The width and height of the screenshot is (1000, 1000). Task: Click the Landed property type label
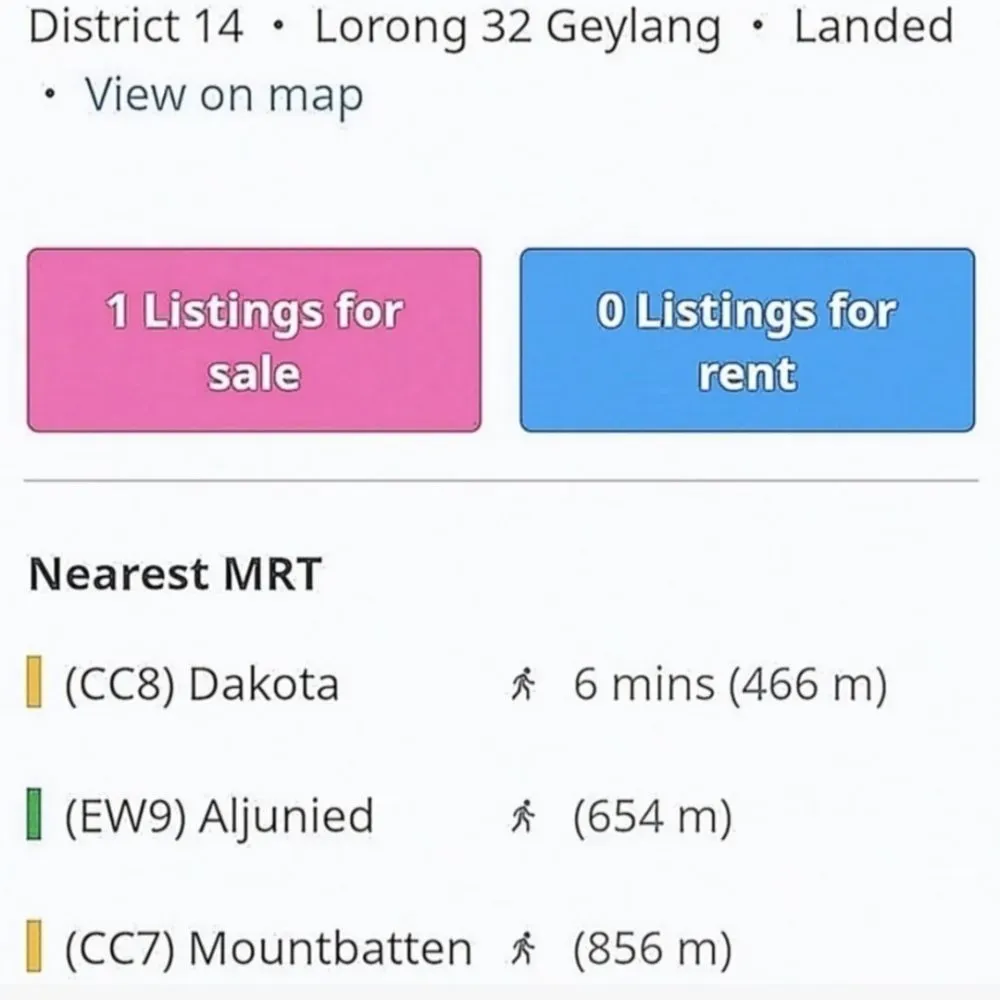coord(874,27)
